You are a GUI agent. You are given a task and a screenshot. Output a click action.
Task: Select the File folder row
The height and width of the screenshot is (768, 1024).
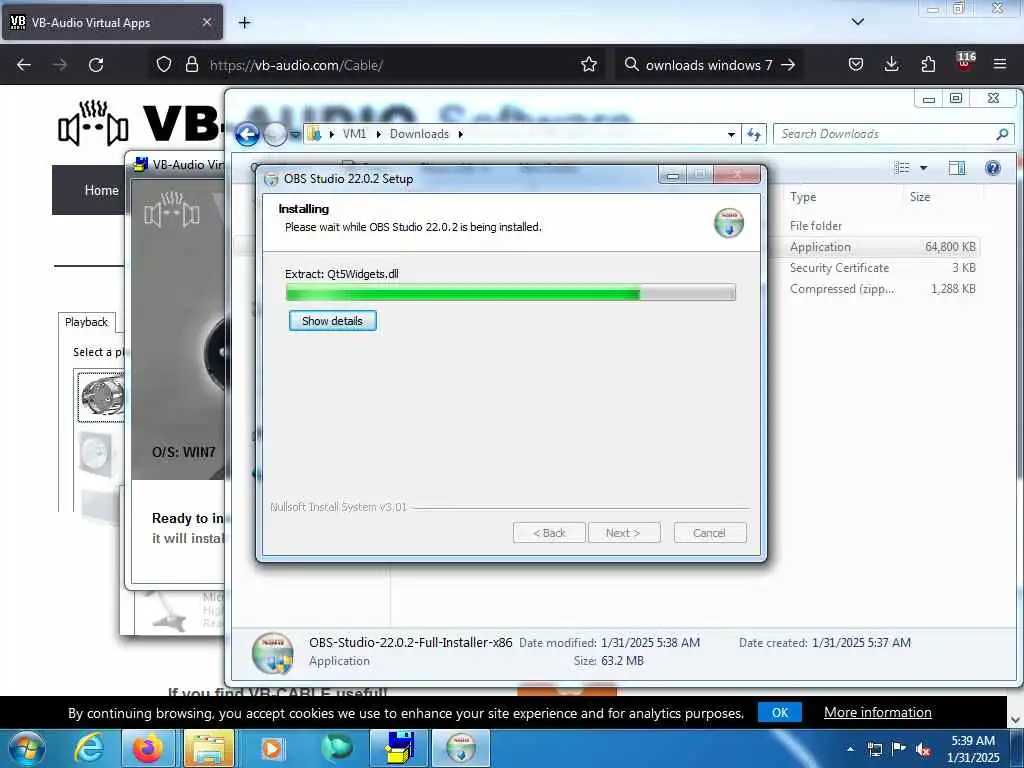(882, 226)
